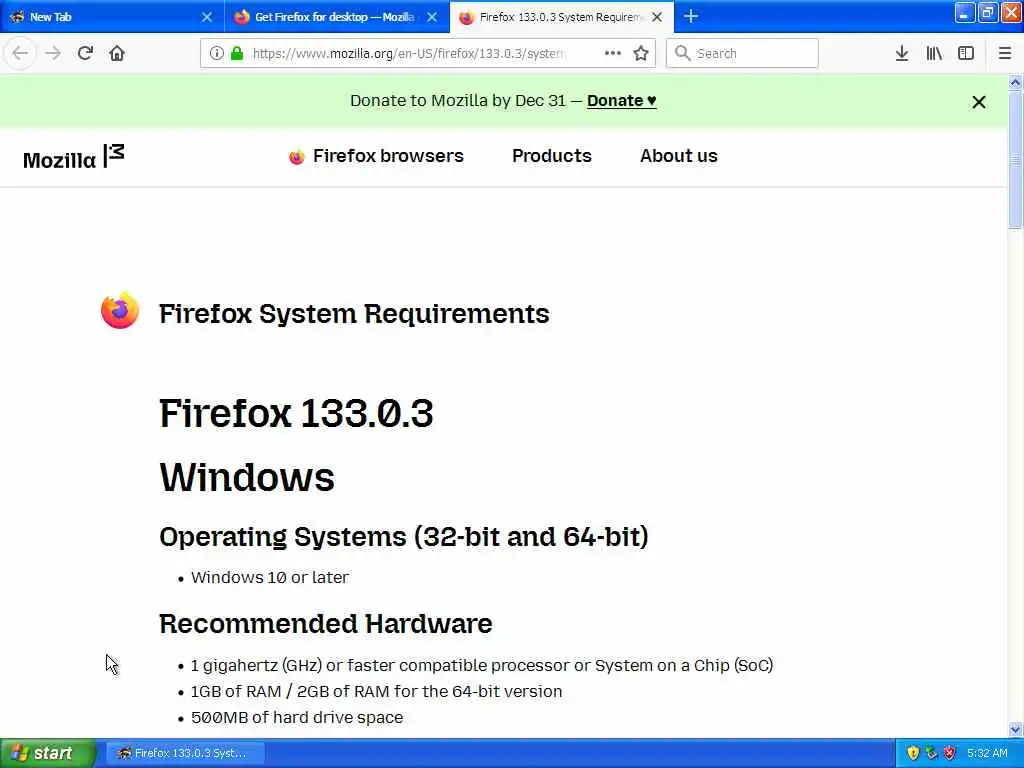Open the Firefox hamburger menu
1024x768 pixels.
click(1005, 53)
